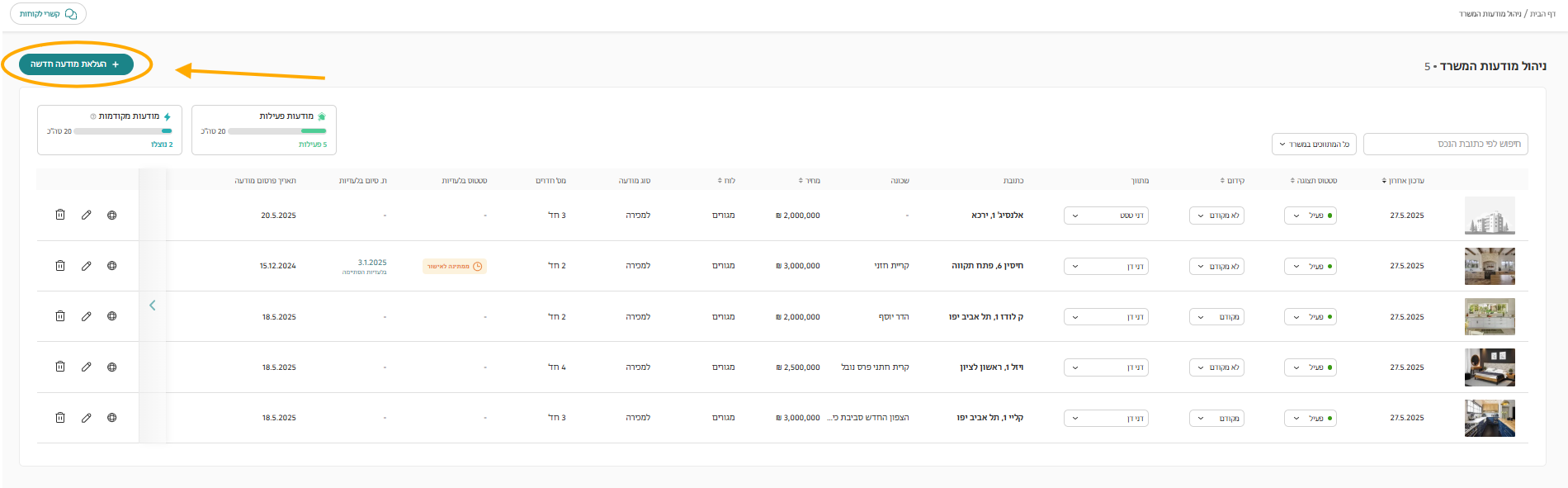Delete the אלנסיג' 1 ירכא listing
The width and height of the screenshot is (1568, 488).
point(60,215)
